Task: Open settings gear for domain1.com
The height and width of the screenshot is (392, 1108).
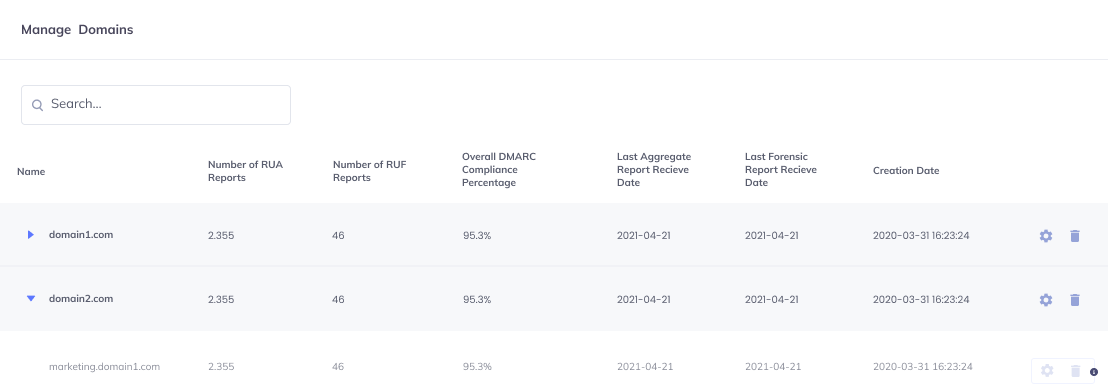Action: pyautogui.click(x=1046, y=236)
